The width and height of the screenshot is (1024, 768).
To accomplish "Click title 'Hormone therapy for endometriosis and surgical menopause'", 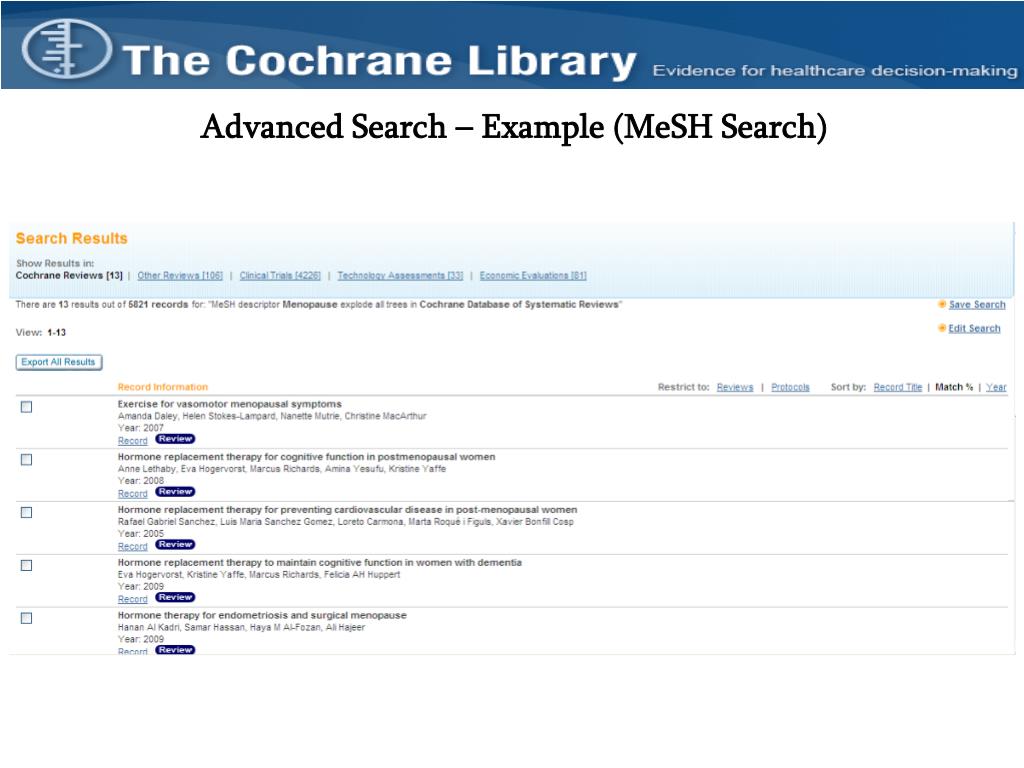I will click(x=262, y=616).
